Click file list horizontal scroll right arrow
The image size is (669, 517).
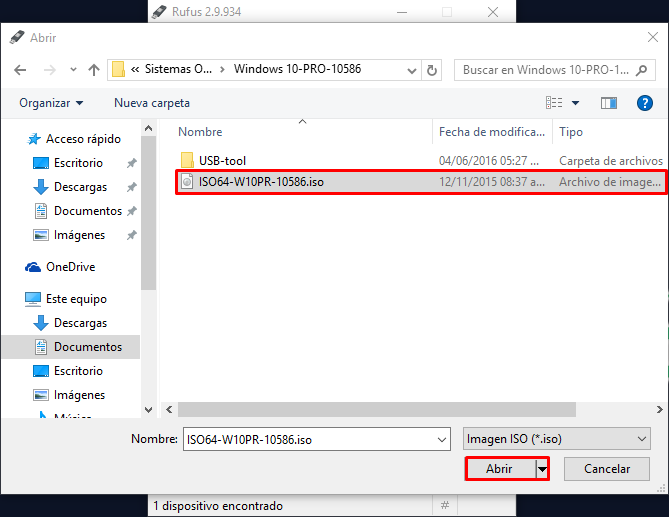tap(660, 410)
